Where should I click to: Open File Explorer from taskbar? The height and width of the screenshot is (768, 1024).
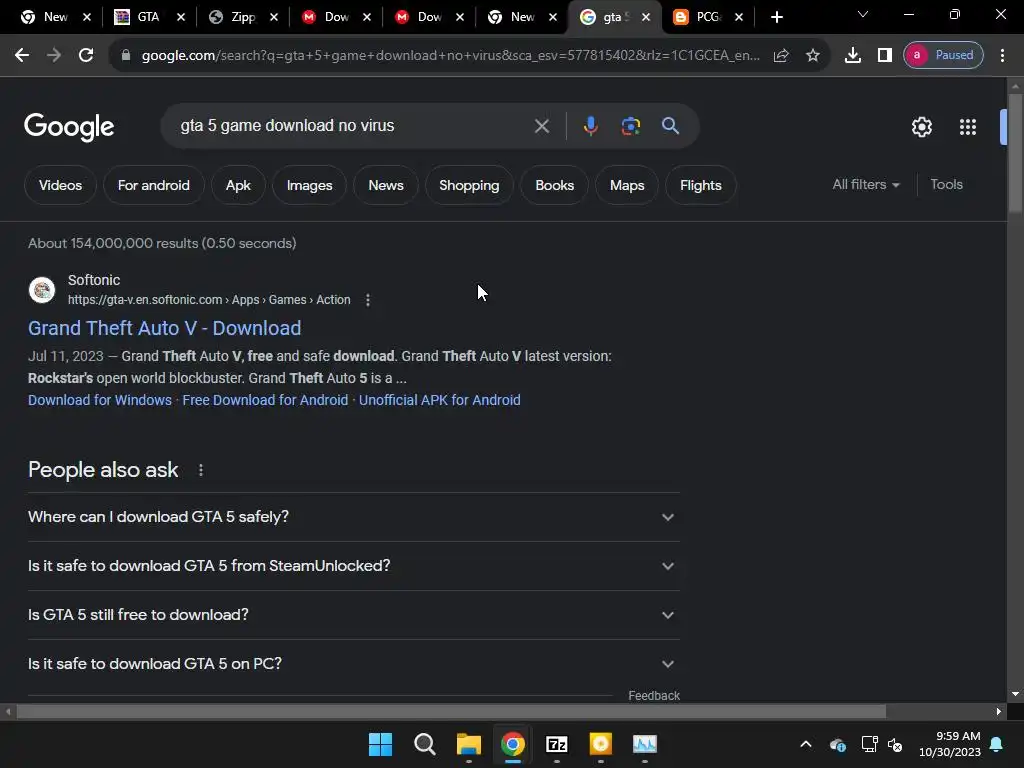point(468,744)
